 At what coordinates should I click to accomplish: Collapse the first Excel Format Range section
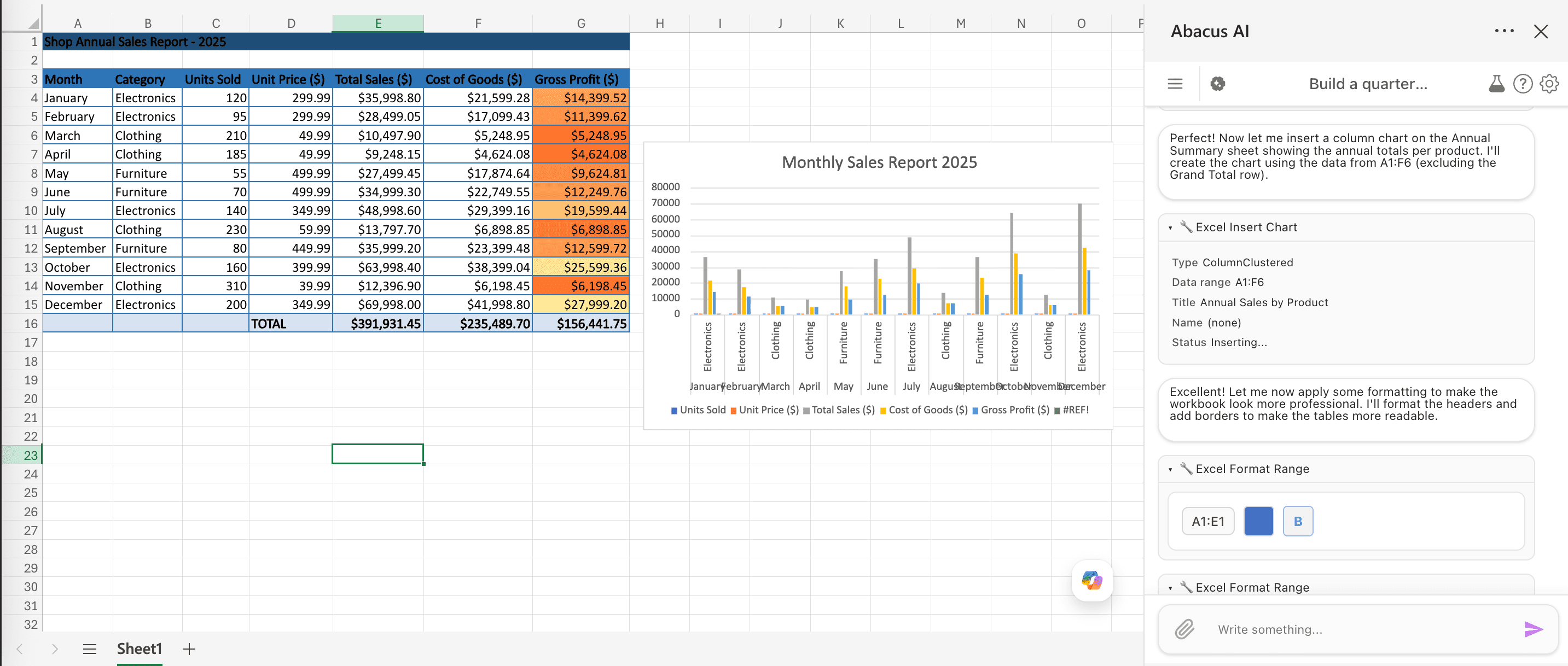(1170, 469)
